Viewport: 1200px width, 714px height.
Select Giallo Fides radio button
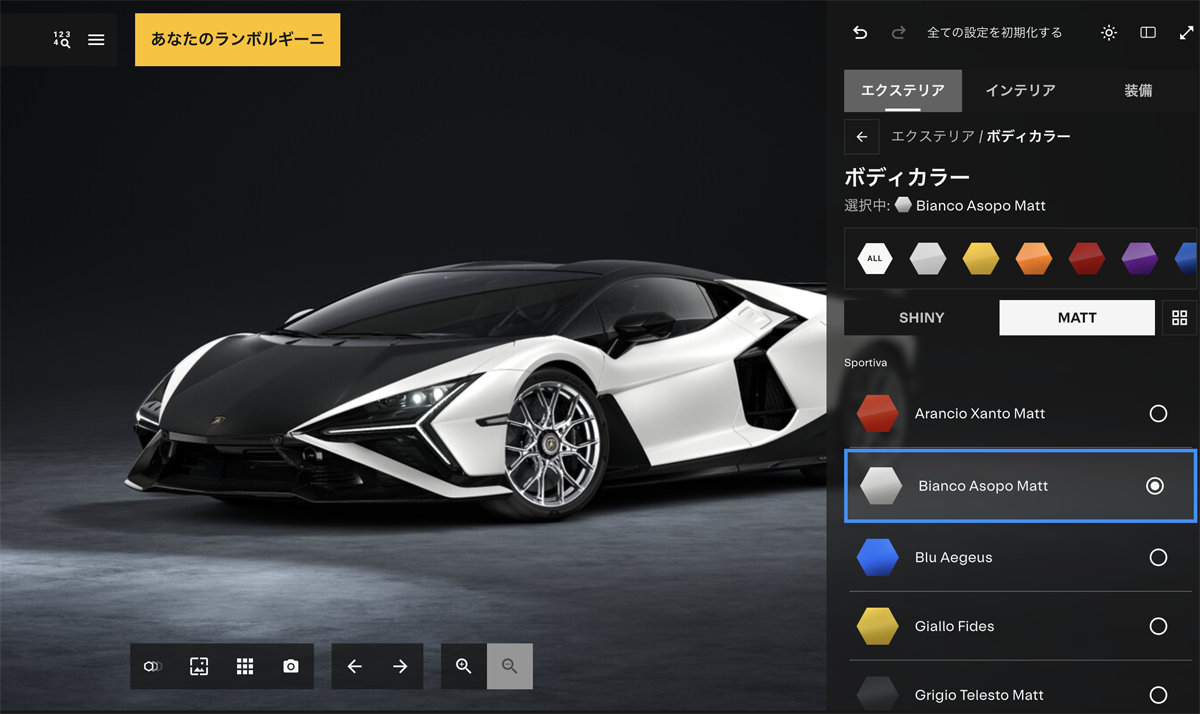click(1158, 626)
